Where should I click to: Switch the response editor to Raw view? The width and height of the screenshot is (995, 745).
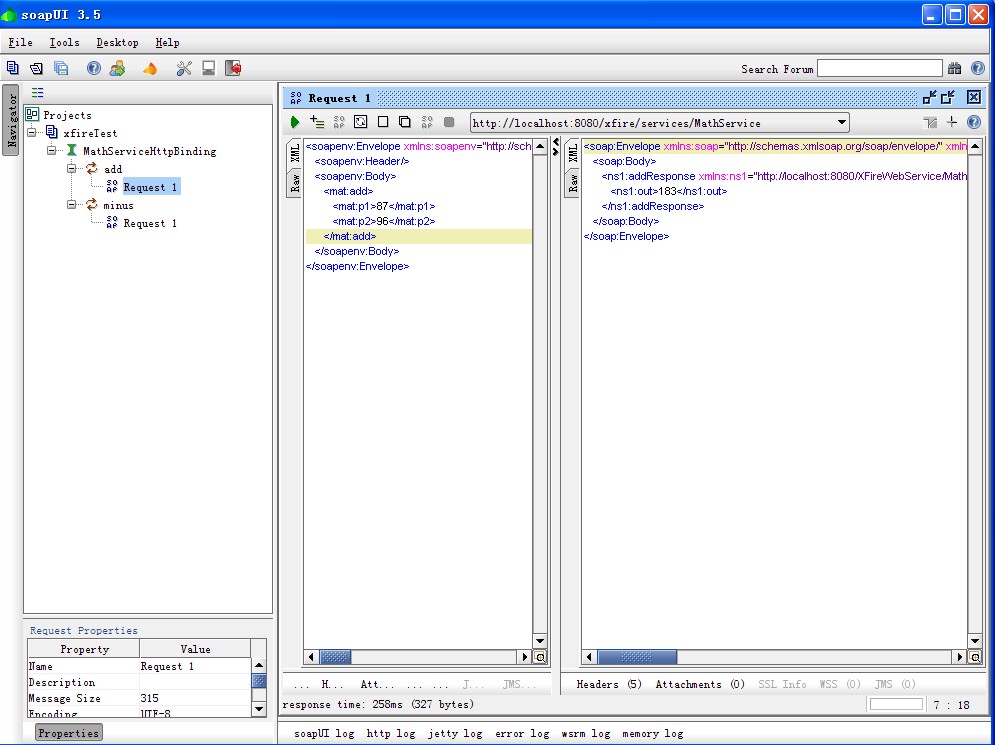(x=573, y=182)
